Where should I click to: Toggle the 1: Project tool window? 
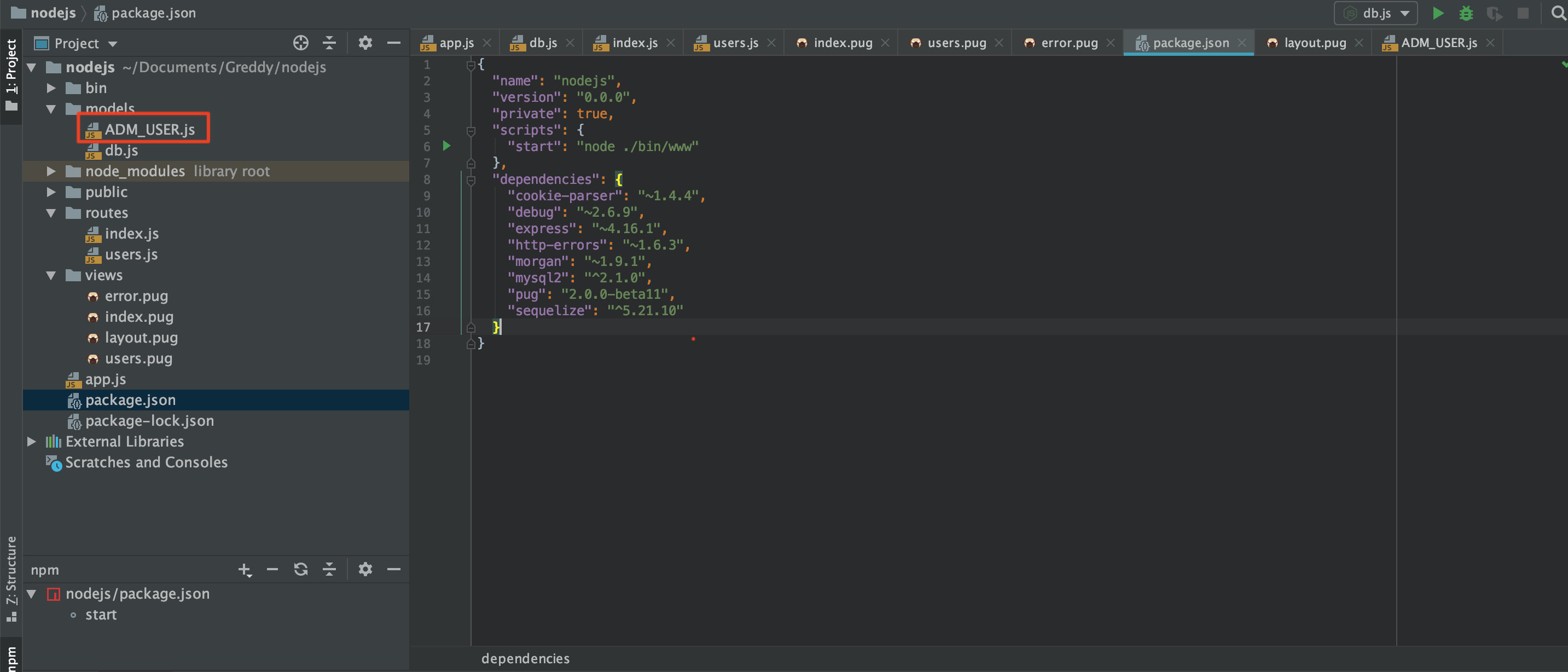tap(11, 73)
